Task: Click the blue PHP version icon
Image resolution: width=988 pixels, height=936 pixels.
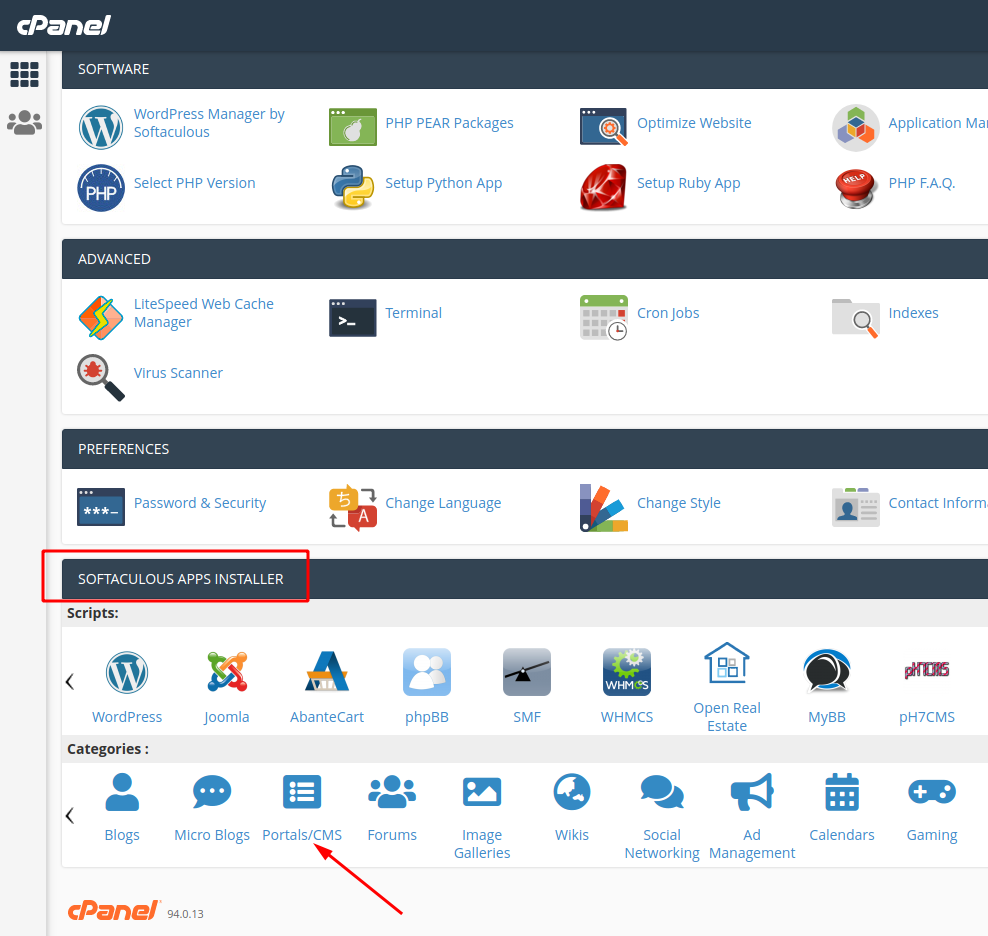Action: click(101, 188)
